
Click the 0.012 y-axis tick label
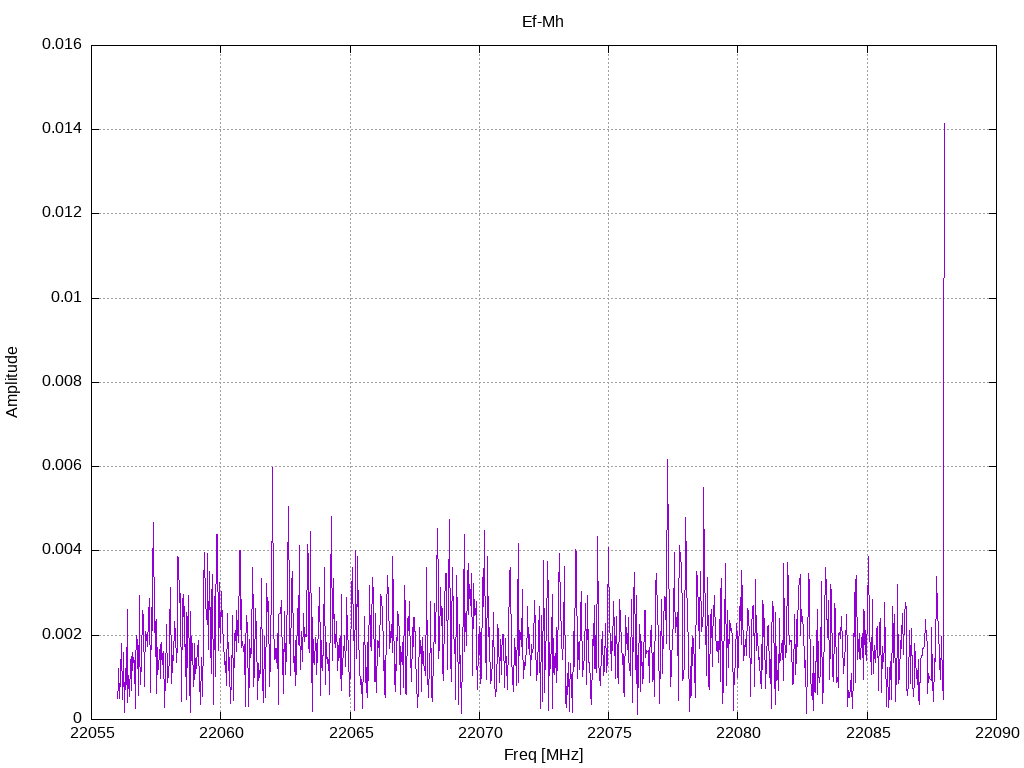pyautogui.click(x=61, y=213)
